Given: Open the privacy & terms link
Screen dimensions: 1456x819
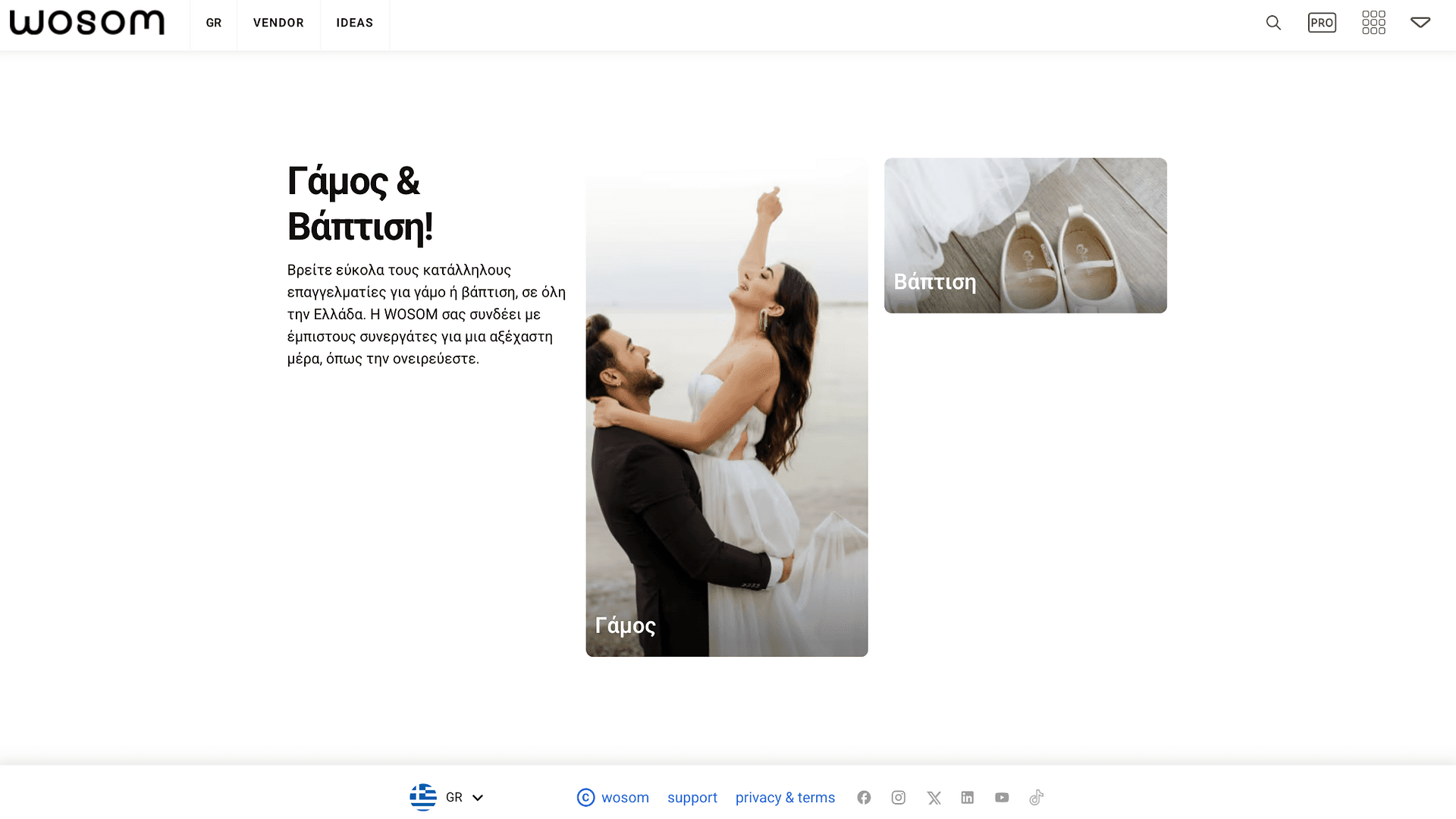Looking at the screenshot, I should click(x=785, y=798).
